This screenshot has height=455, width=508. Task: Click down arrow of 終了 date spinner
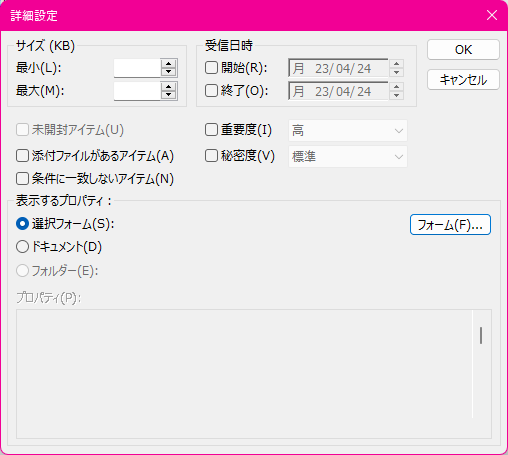[396, 95]
